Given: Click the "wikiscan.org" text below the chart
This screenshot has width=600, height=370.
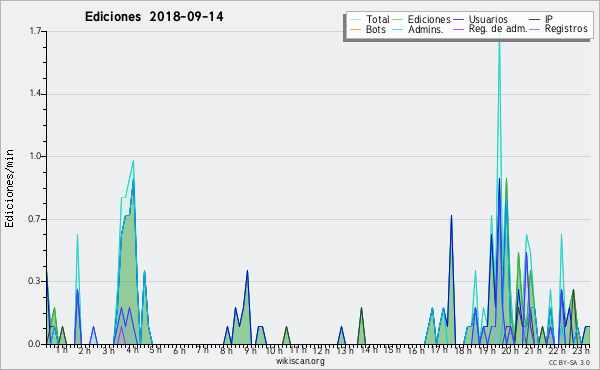Looking at the screenshot, I should [x=300, y=361].
